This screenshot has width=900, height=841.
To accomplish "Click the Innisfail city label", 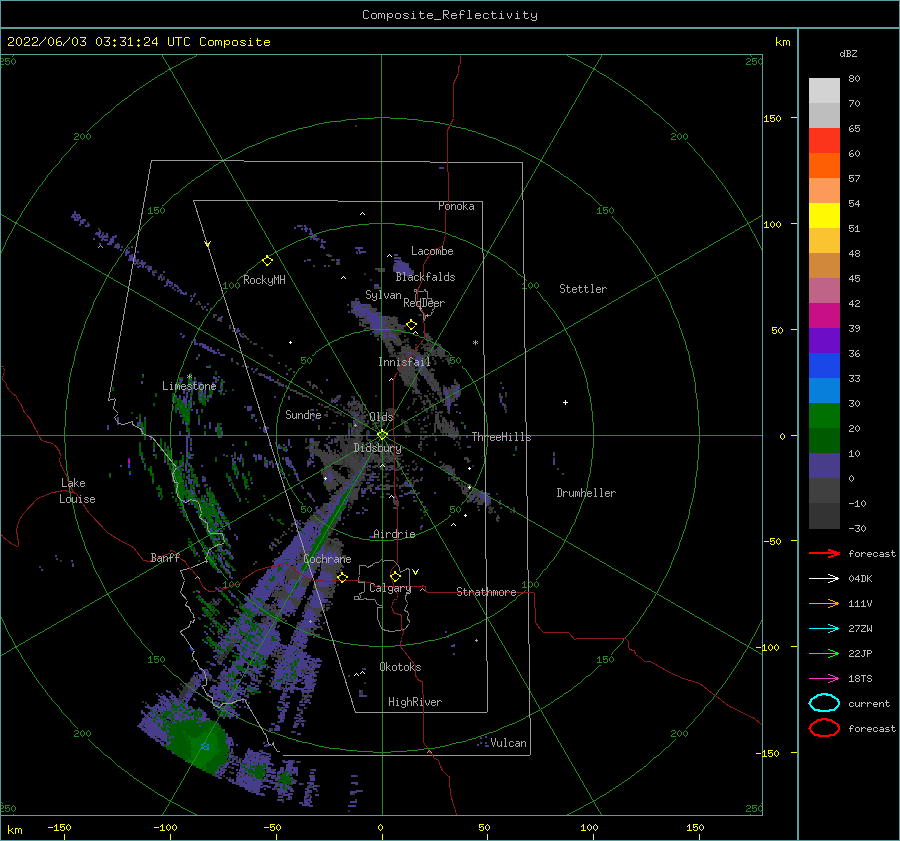I will coord(404,362).
